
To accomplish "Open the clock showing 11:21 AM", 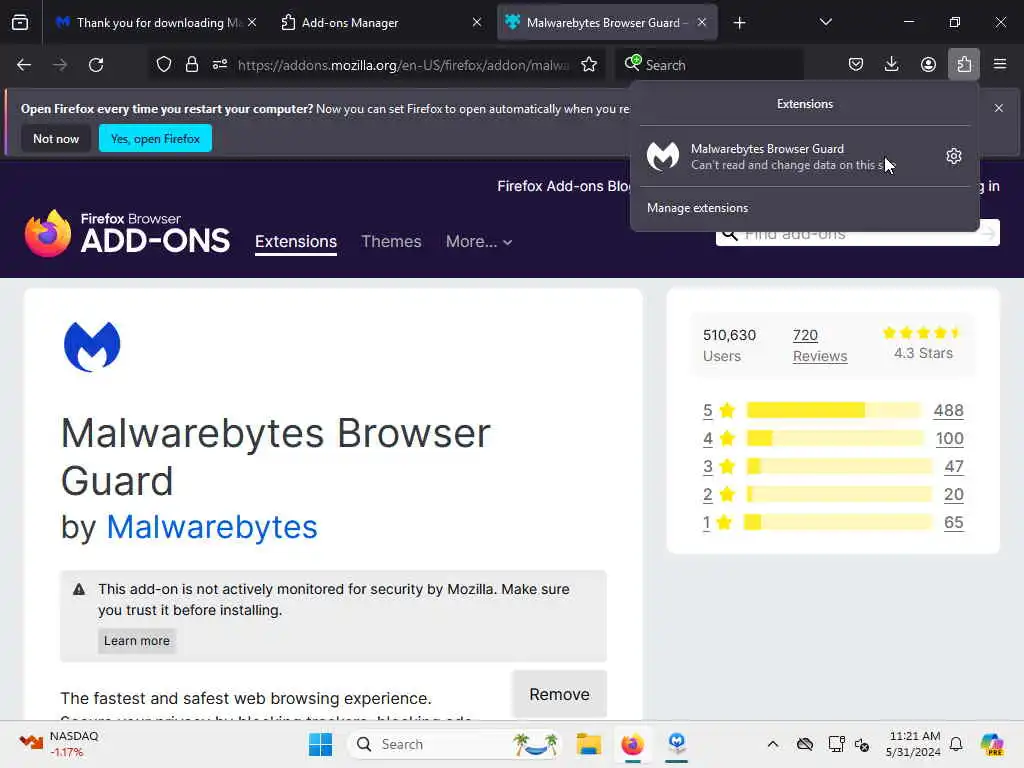I will click(913, 744).
